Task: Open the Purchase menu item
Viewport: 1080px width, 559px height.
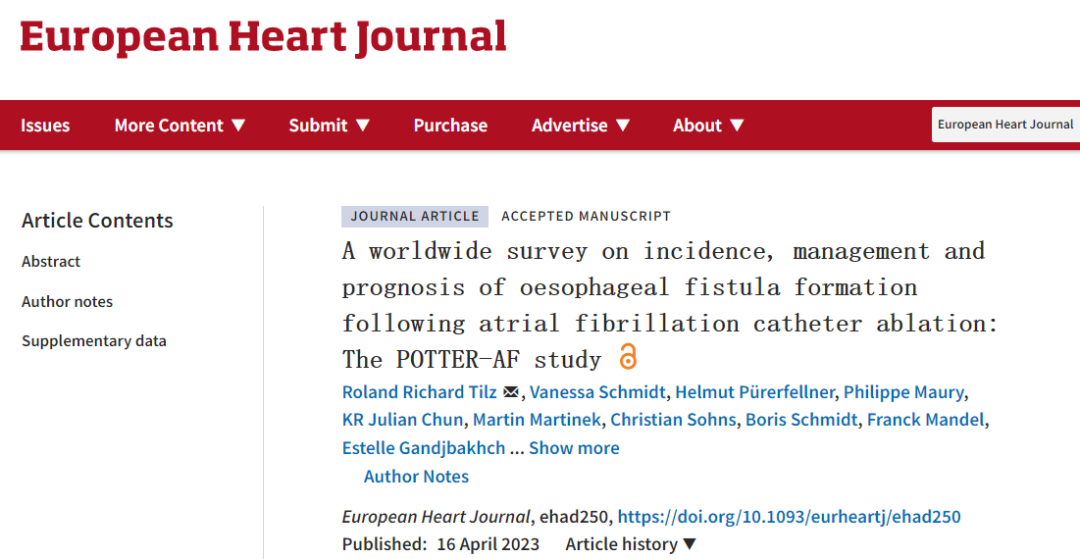Action: point(450,125)
